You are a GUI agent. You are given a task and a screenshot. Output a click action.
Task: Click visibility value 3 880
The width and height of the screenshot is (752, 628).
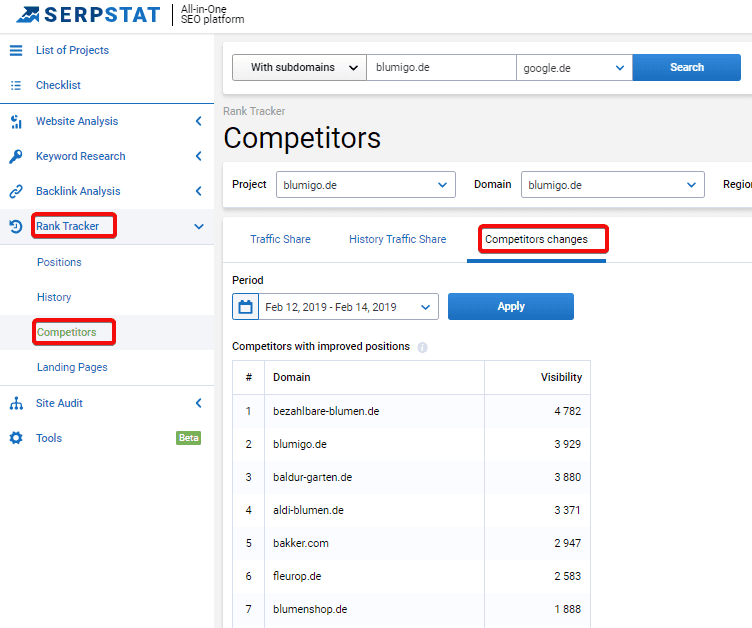coord(567,477)
